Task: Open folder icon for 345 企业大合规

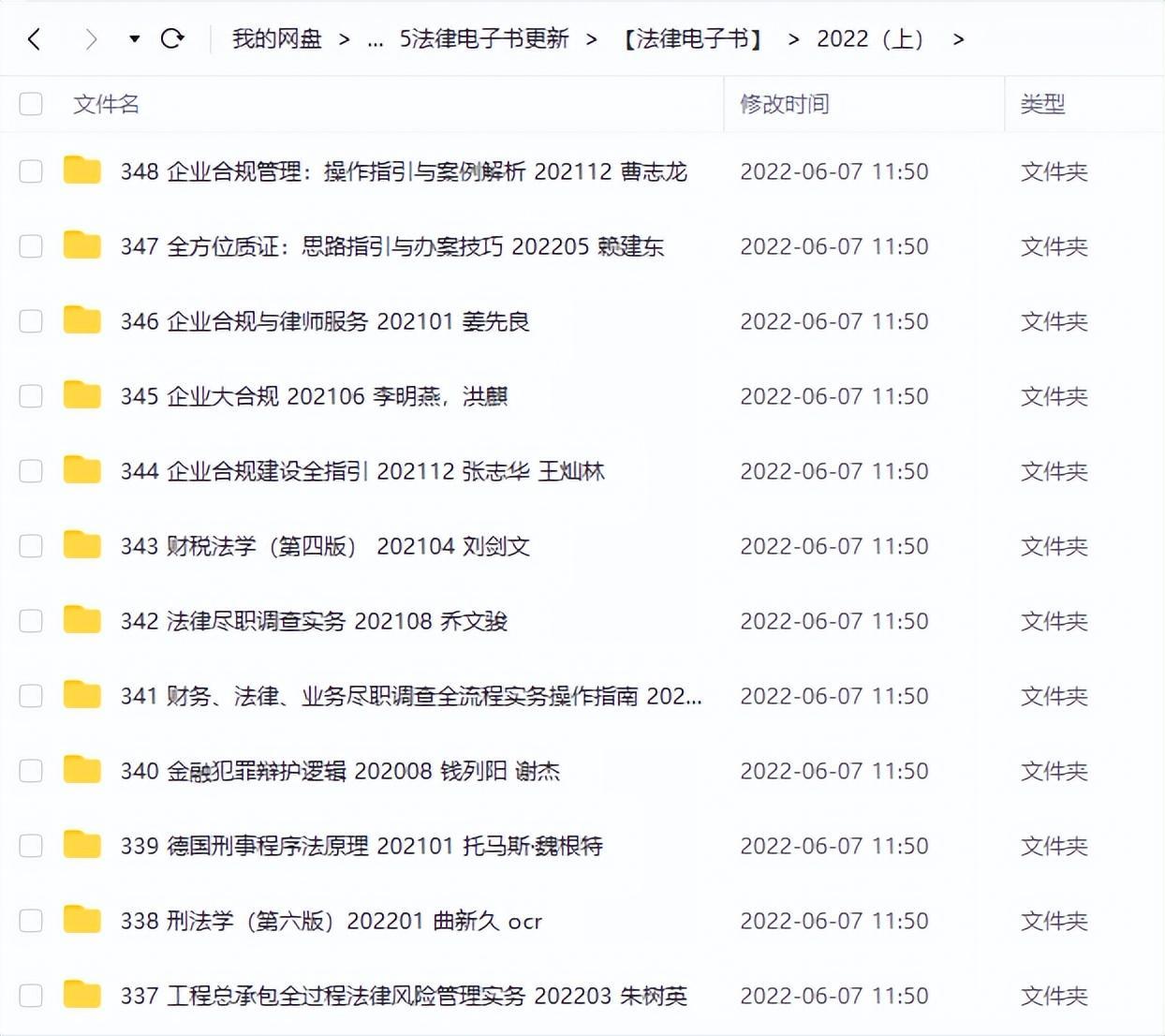Action: tap(82, 394)
